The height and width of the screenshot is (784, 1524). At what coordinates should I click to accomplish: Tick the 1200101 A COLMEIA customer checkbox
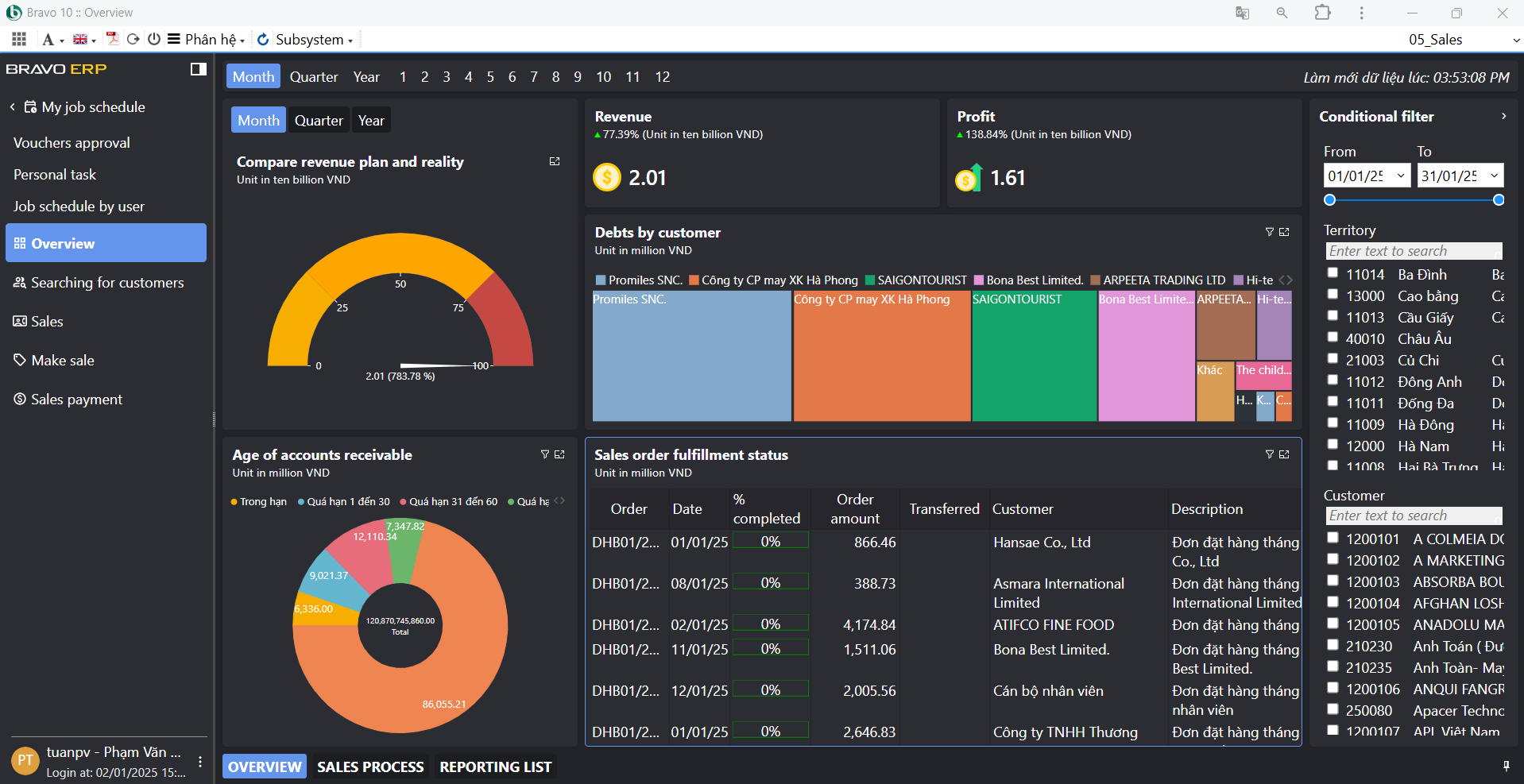(x=1333, y=538)
